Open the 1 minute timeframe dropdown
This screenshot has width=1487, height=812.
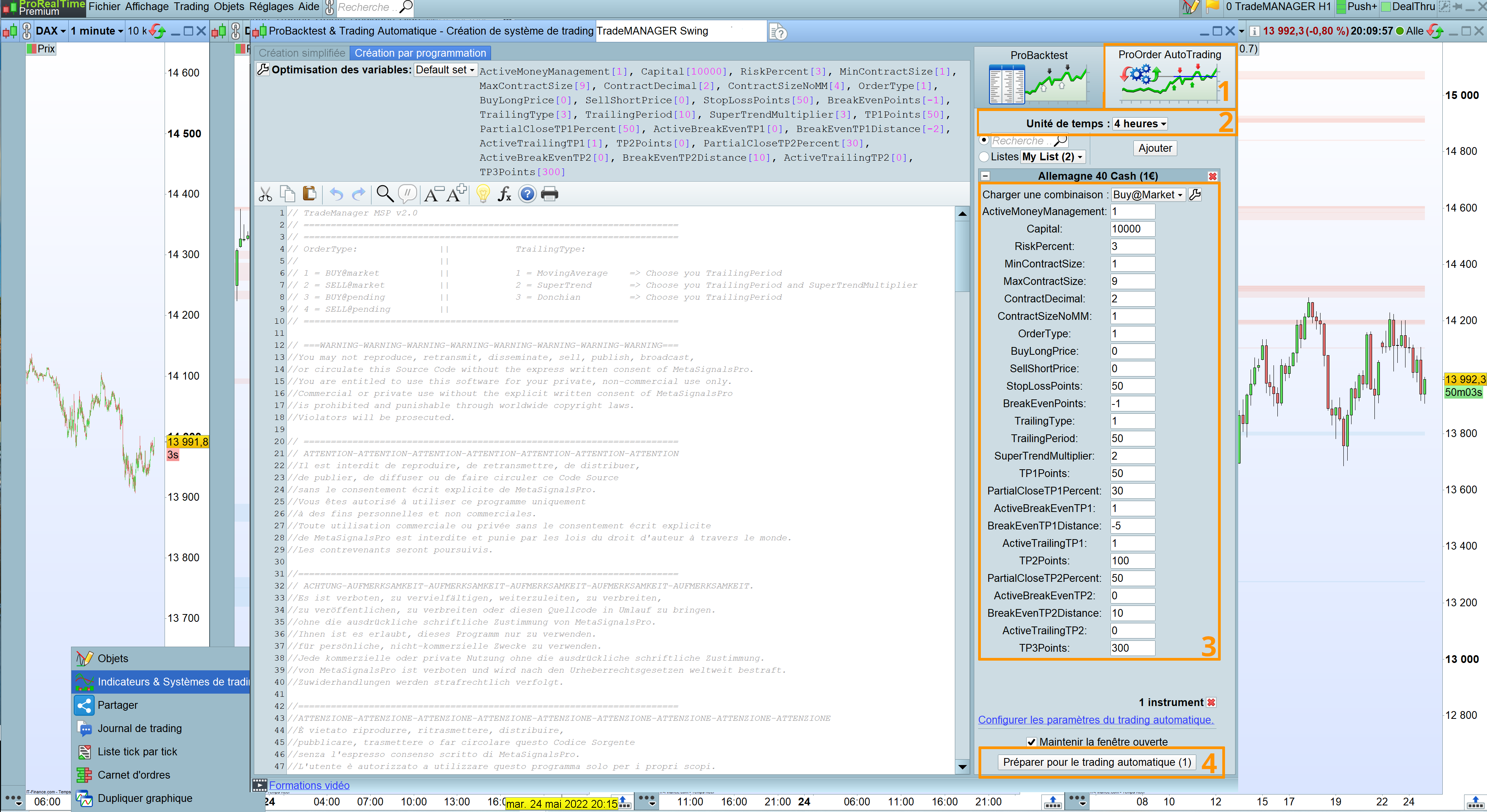pos(97,31)
